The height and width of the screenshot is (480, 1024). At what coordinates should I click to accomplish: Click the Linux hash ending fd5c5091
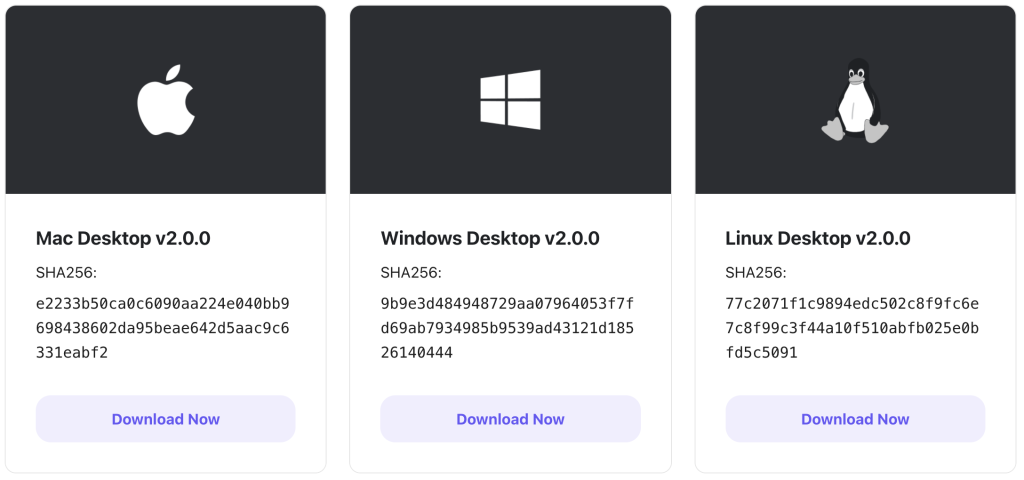click(x=761, y=353)
